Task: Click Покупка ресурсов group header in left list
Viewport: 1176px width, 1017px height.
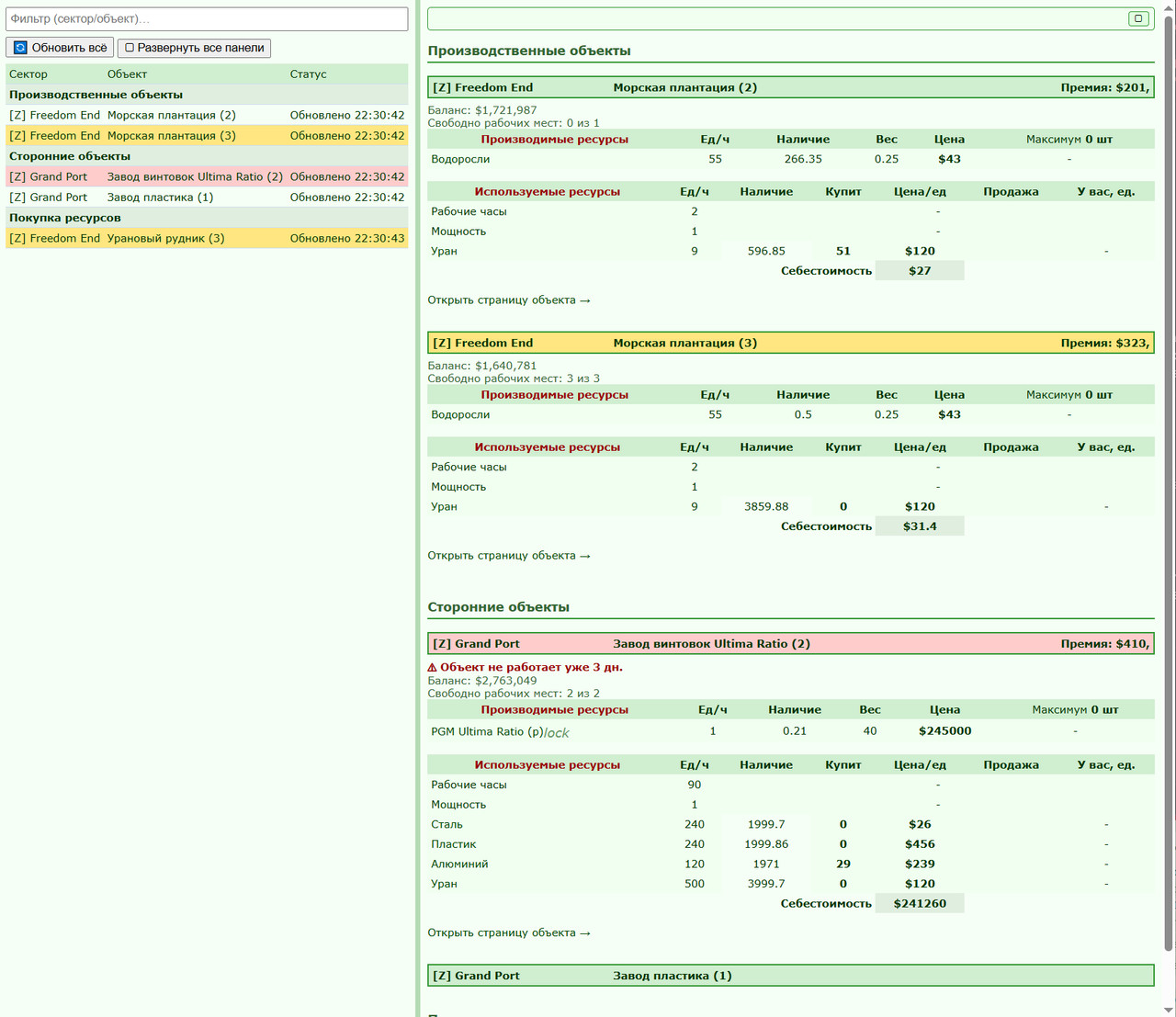Action: [207, 218]
